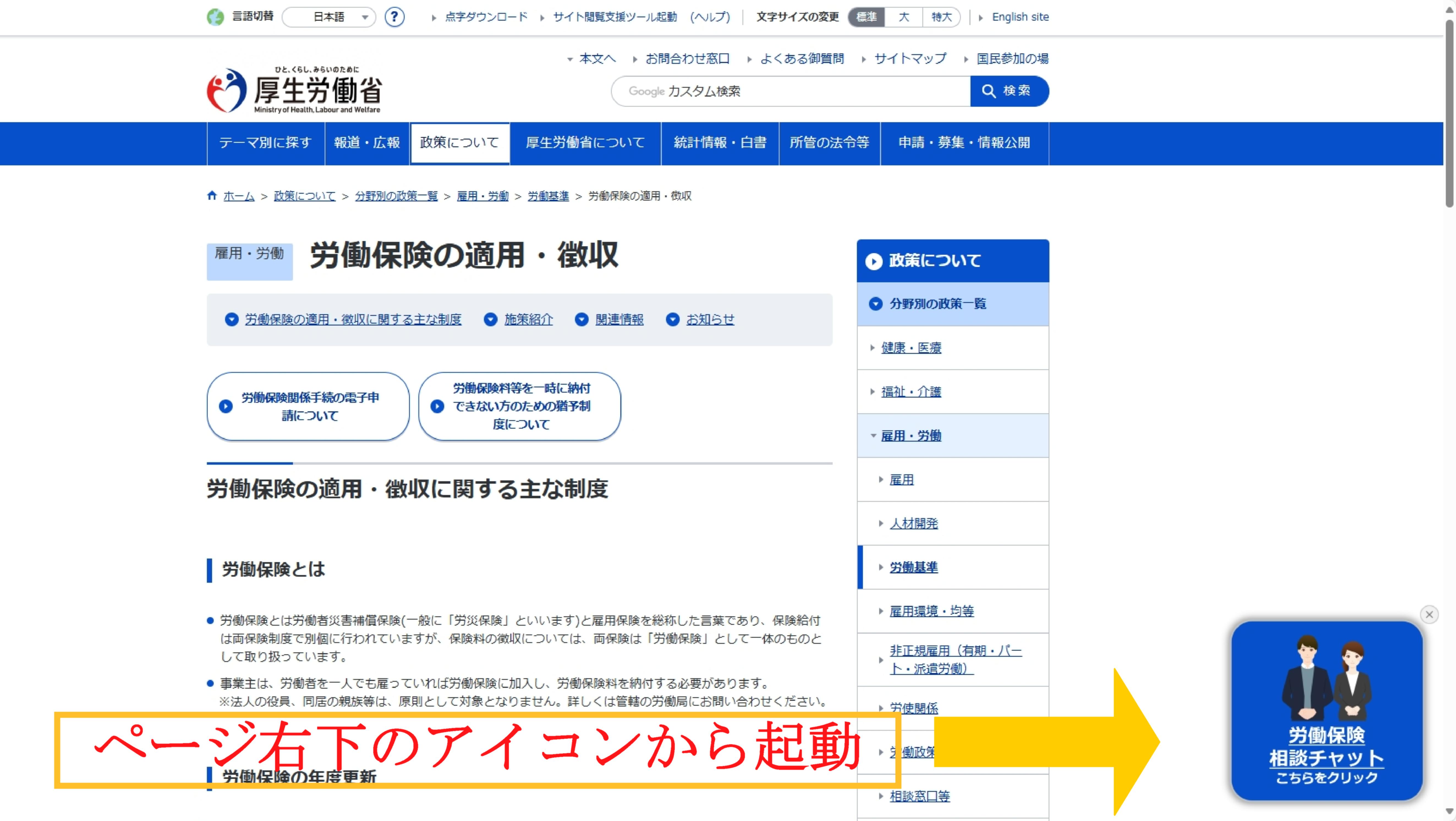Close the 労働保険 chat popup
This screenshot has height=821, width=1456.
(1429, 614)
